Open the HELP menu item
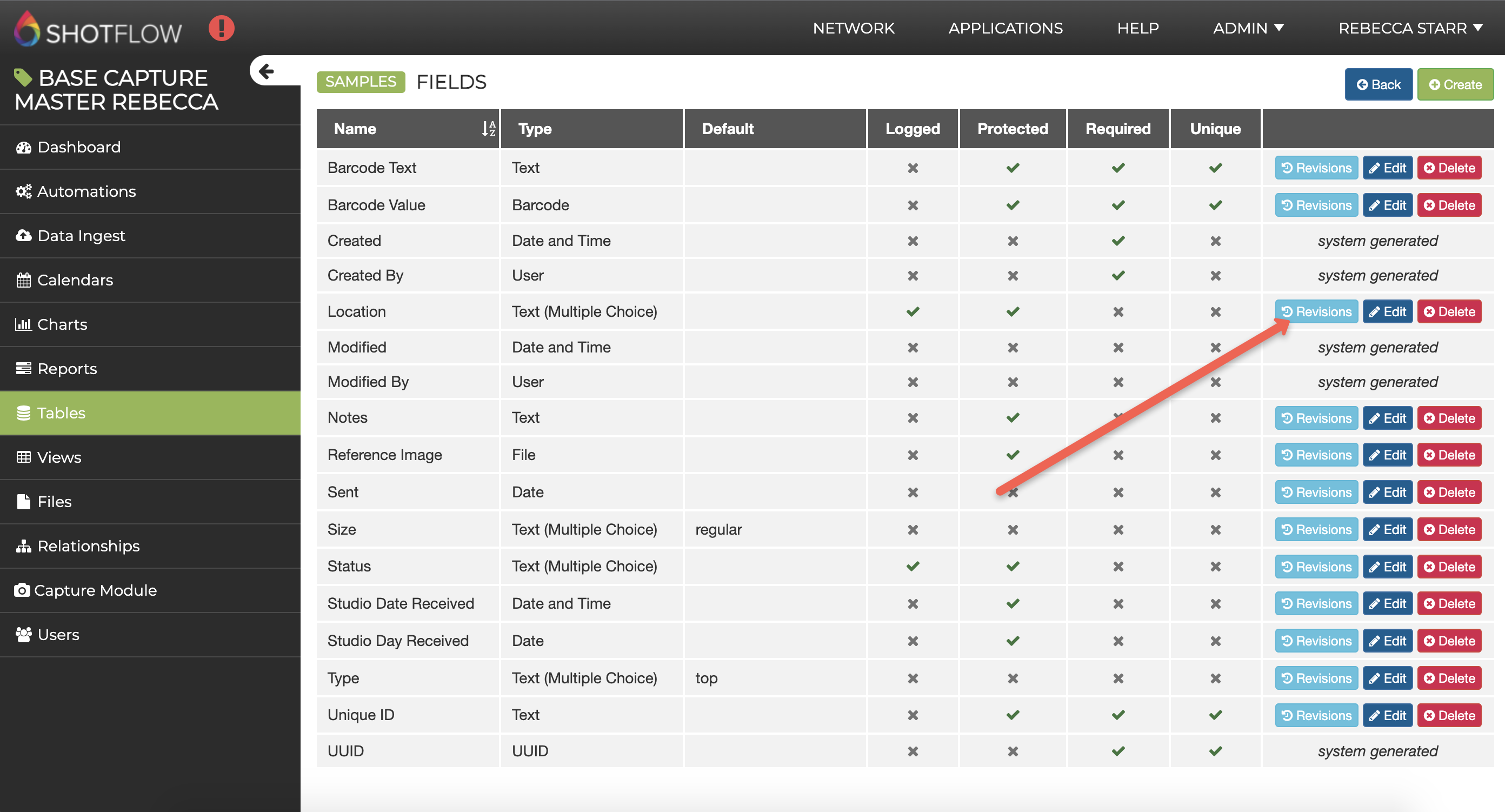 click(1137, 28)
